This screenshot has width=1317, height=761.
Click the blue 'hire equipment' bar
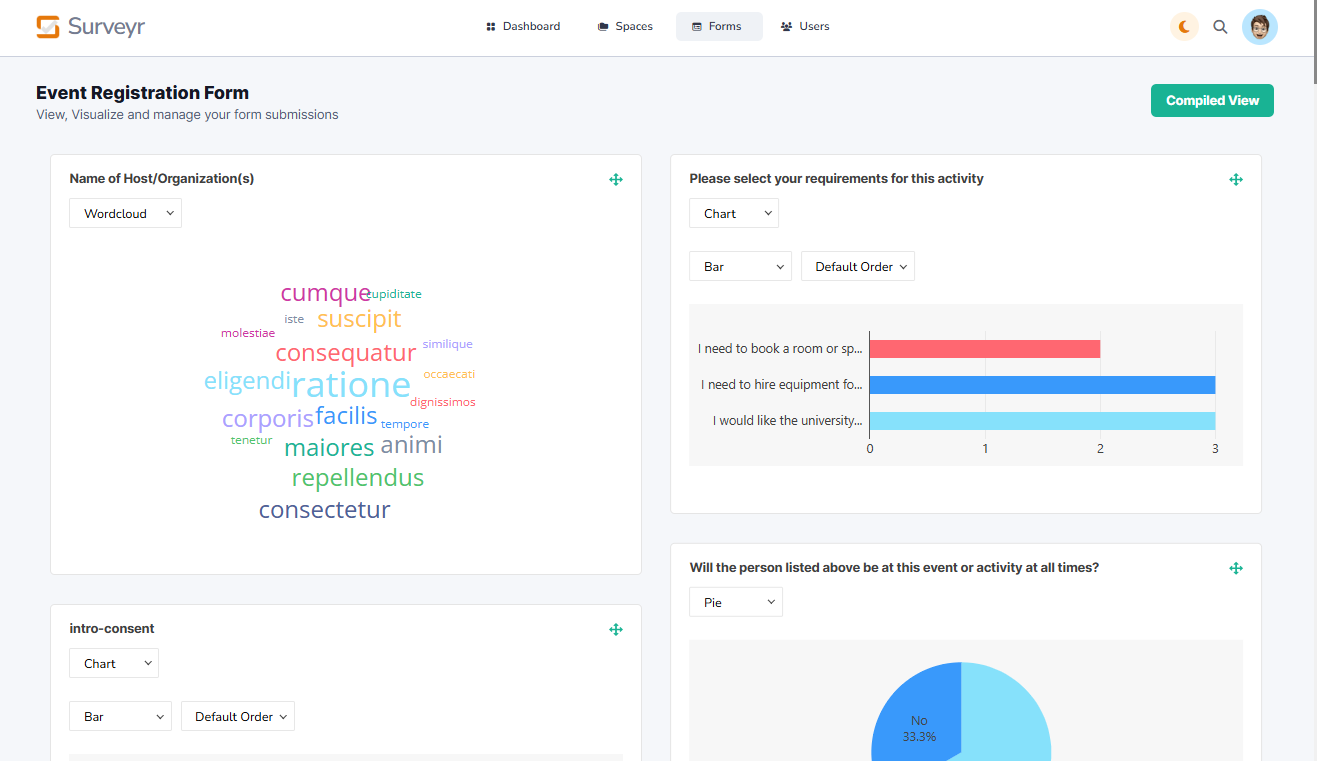coord(1042,385)
